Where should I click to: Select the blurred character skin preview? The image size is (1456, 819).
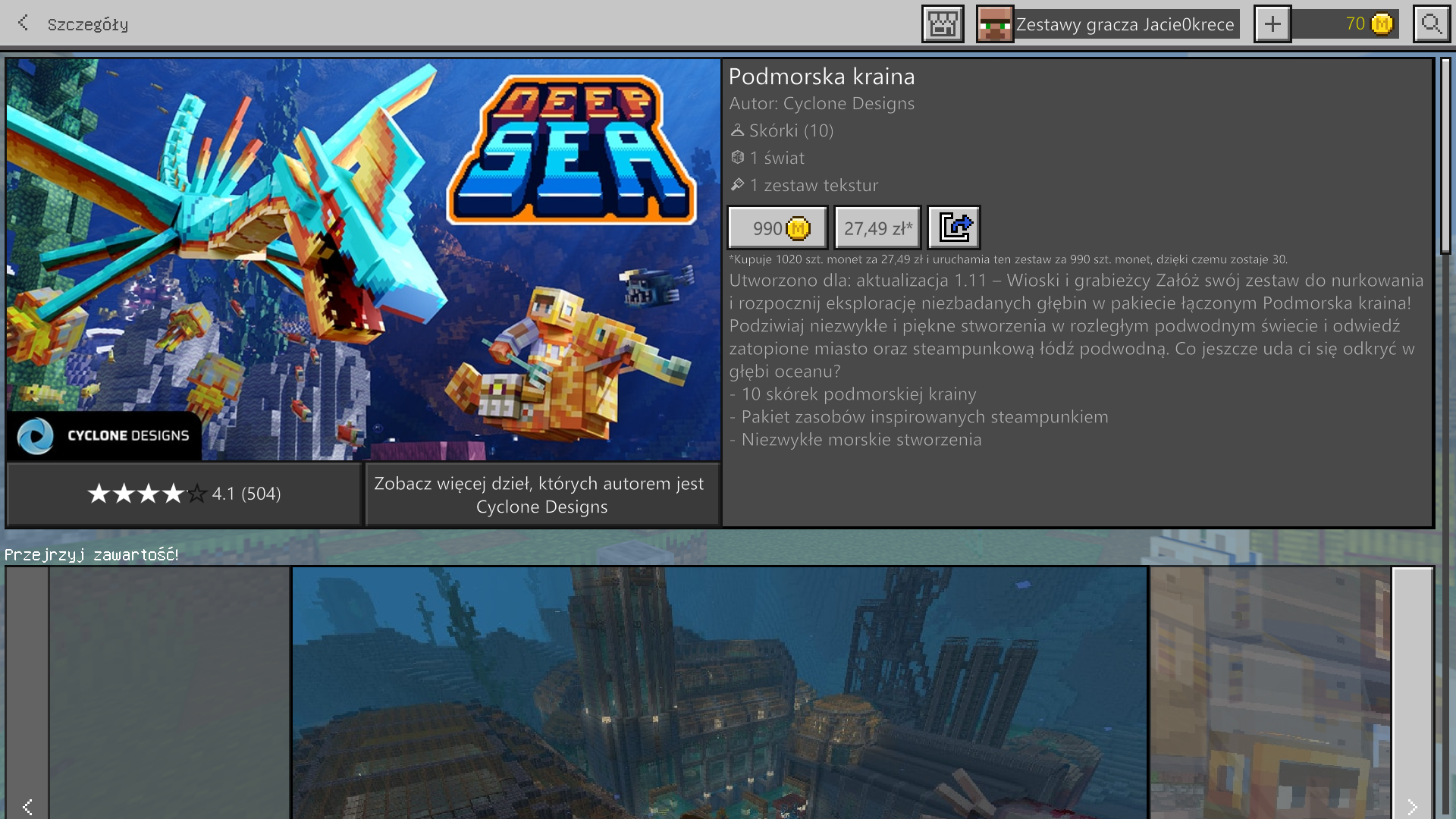1269,692
